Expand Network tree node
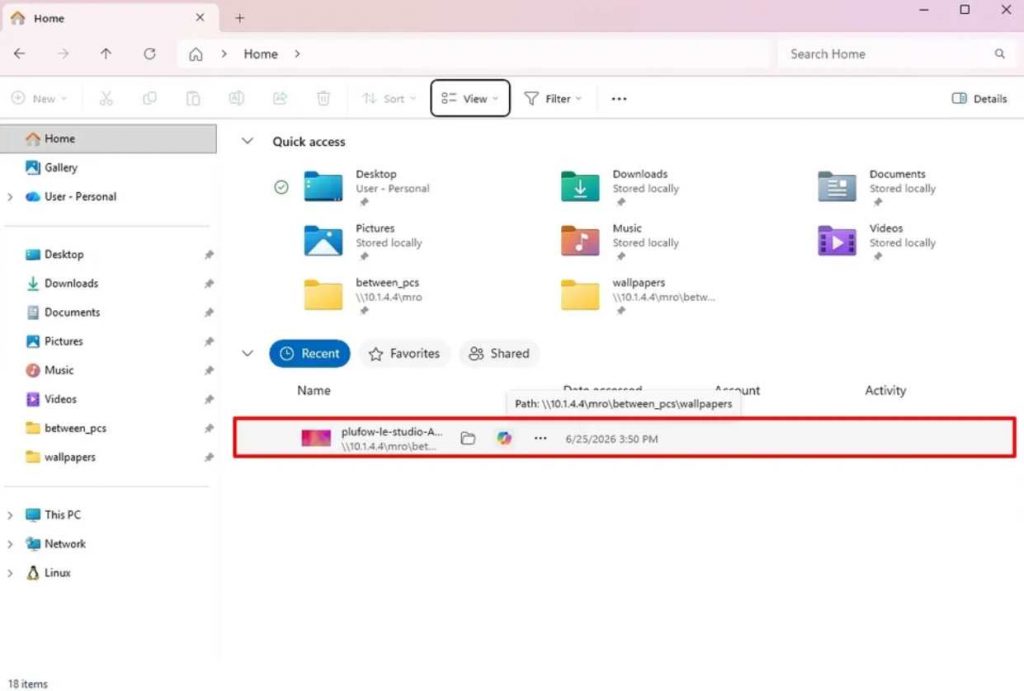Viewport: 1024px width, 691px height. (x=10, y=543)
